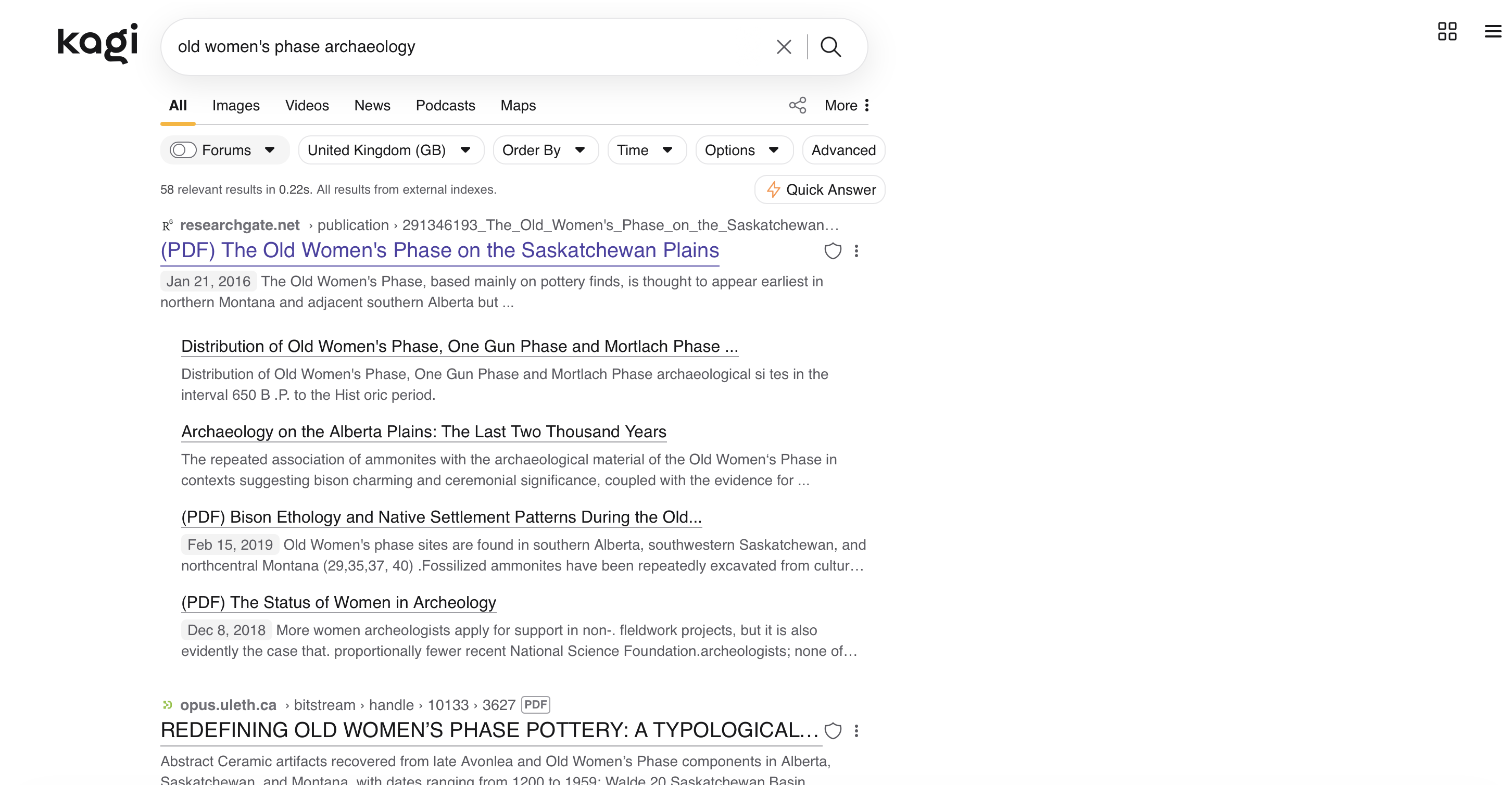Viewport: 1512px width, 785px height.
Task: Click the Advanced search button
Action: (x=843, y=150)
